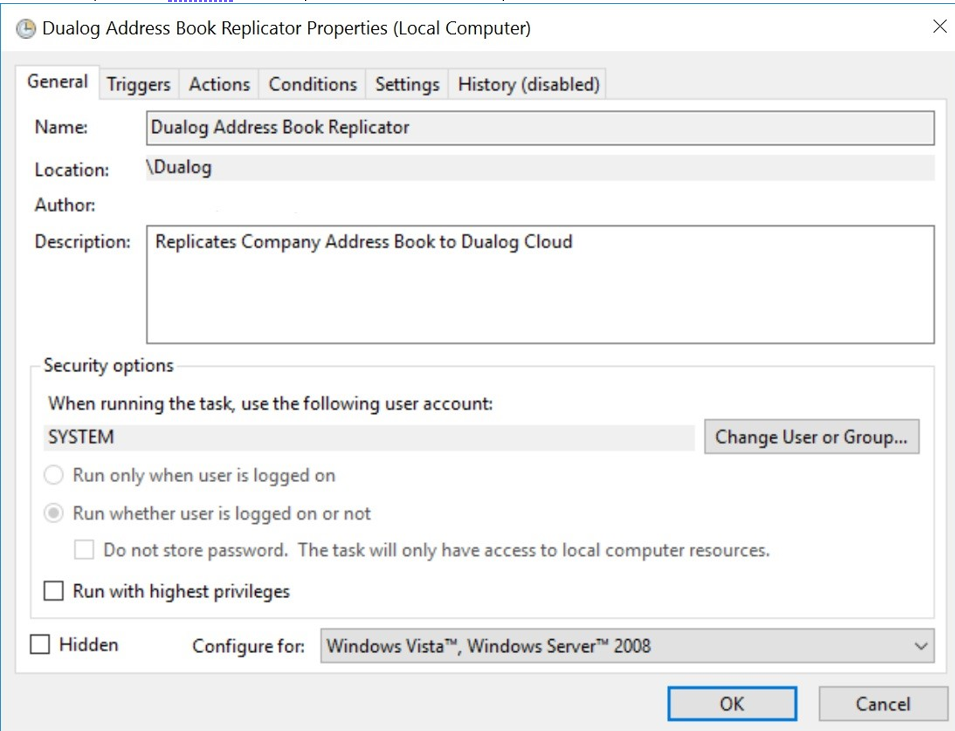Click the SYSTEM user account field

point(369,437)
